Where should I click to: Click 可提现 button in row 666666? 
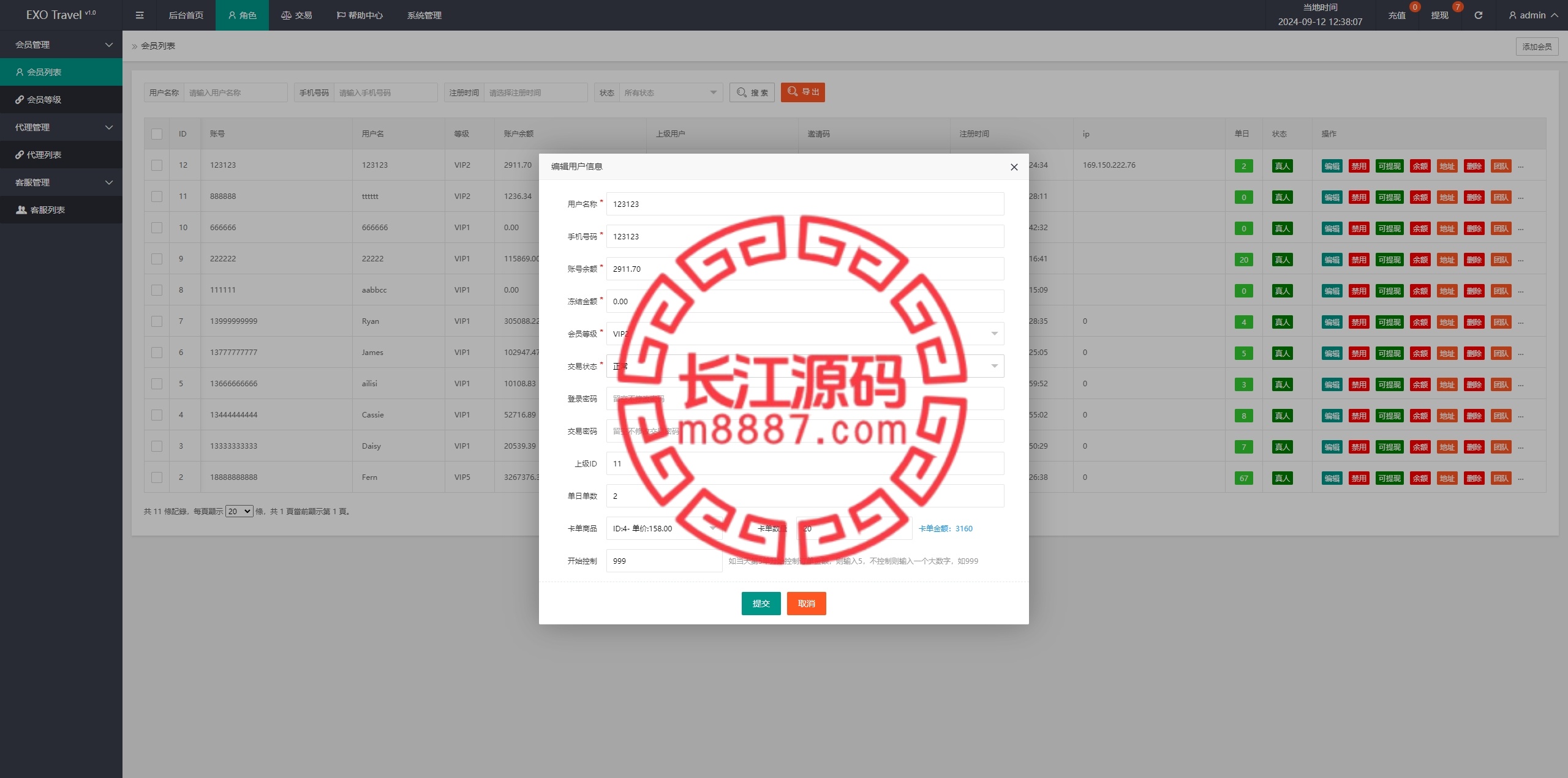coord(1389,228)
